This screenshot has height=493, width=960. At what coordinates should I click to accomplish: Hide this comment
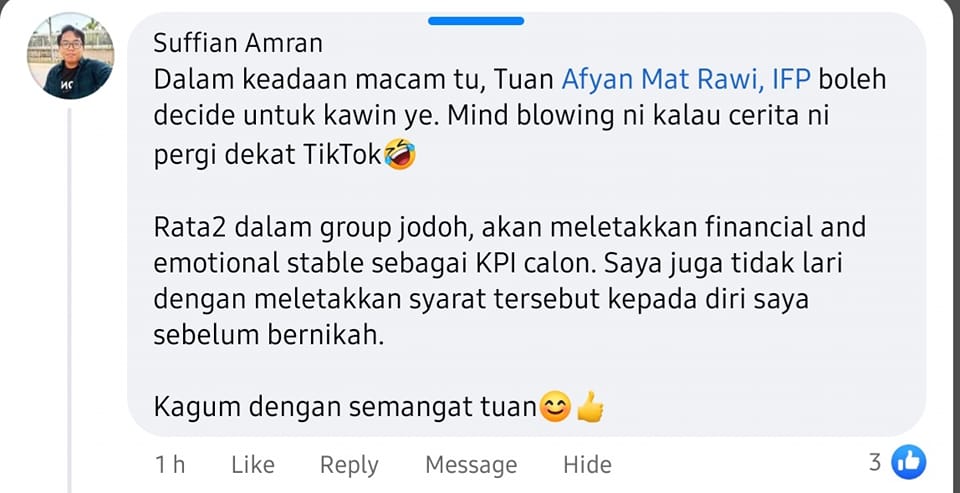pyautogui.click(x=587, y=465)
